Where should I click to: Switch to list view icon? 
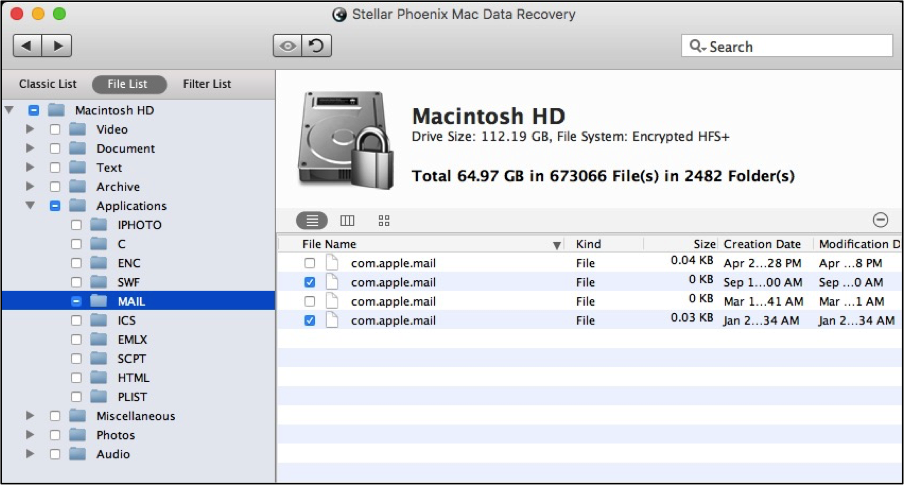pyautogui.click(x=312, y=220)
